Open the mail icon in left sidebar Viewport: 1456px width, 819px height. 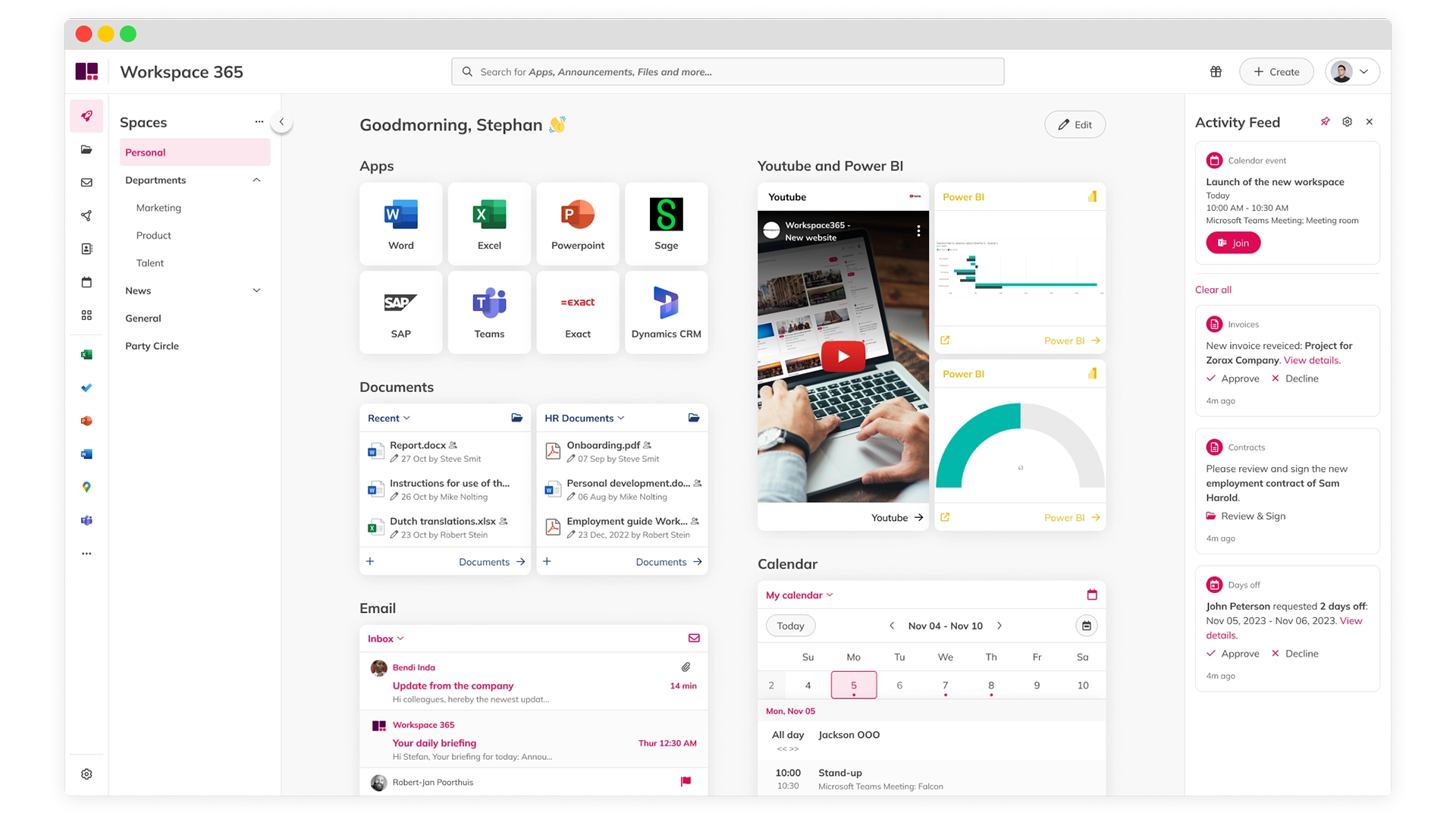click(86, 183)
